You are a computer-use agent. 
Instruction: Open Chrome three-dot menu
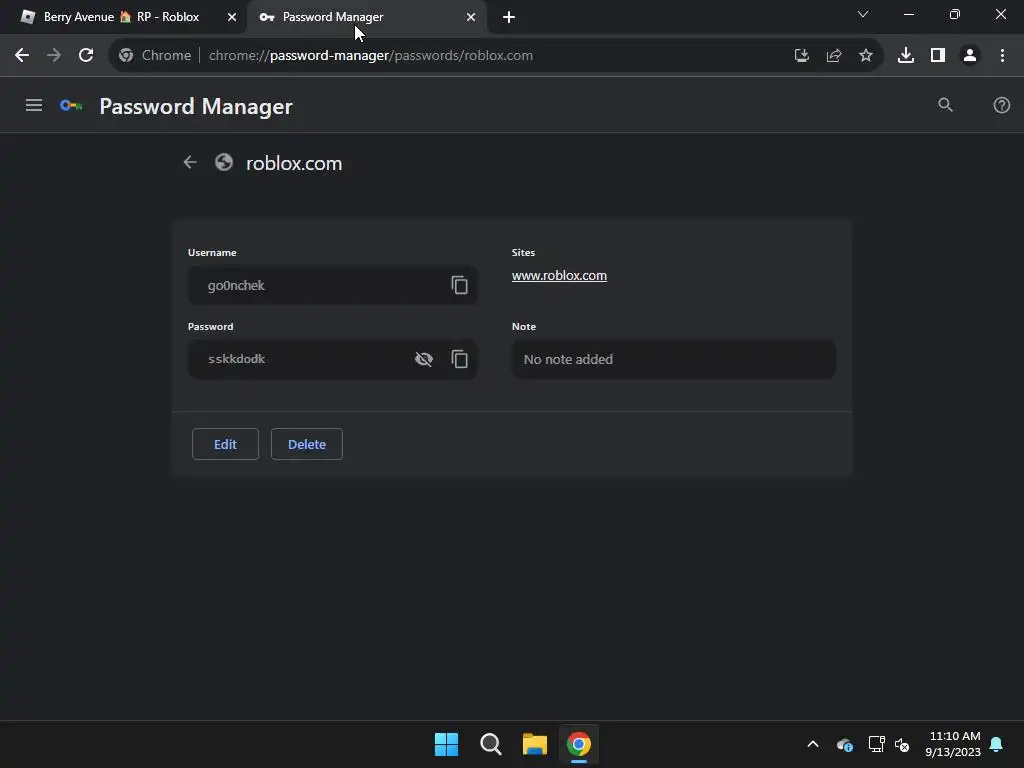pyautogui.click(x=1002, y=56)
